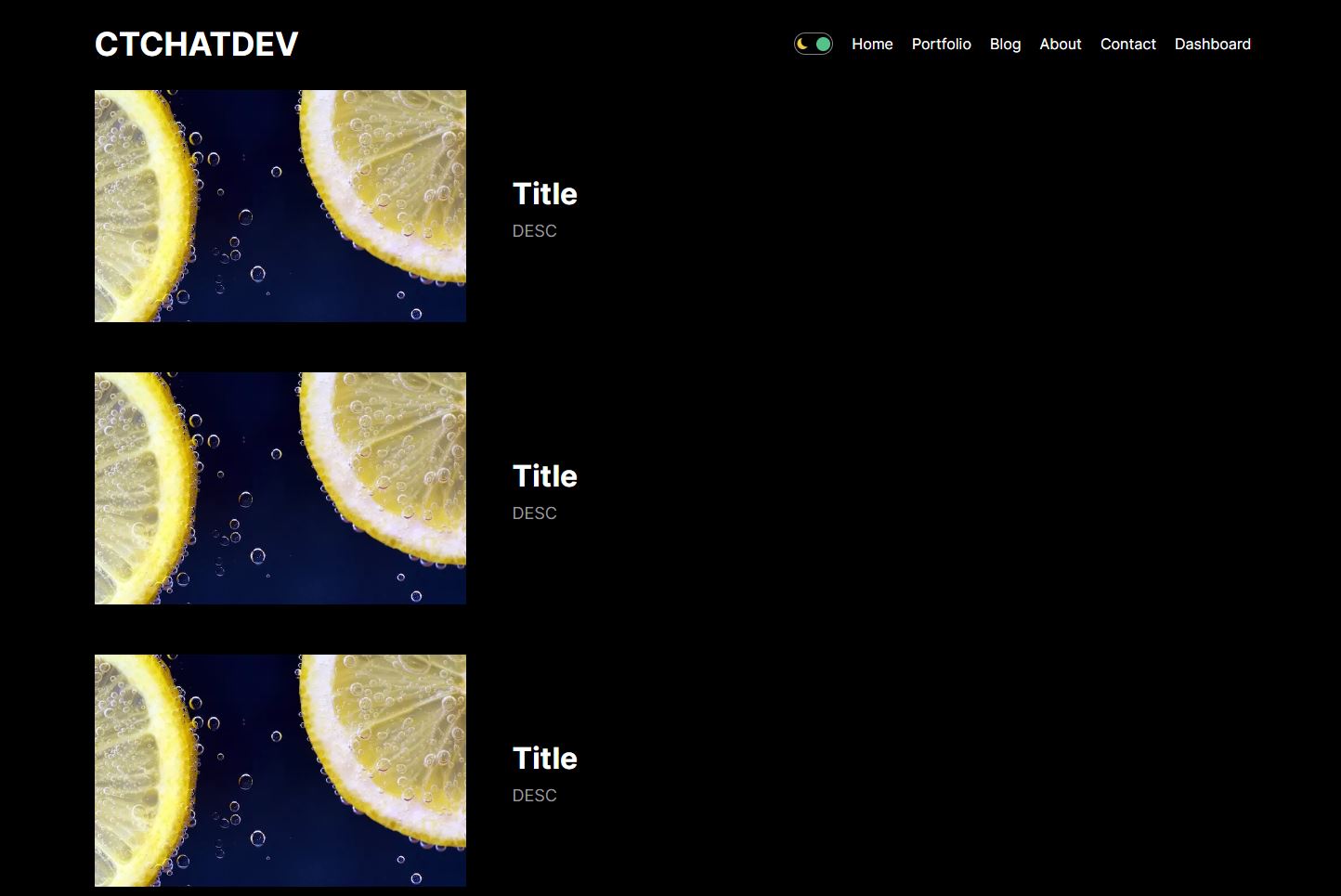Open the Contact page
Viewport: 1341px width, 896px height.
tap(1127, 44)
